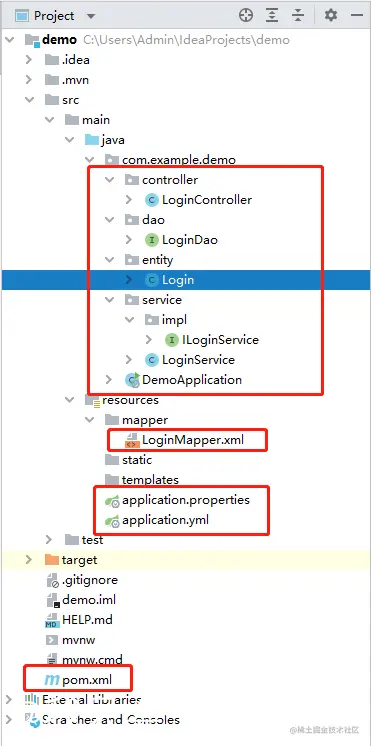Select the entity package label

[157, 260]
